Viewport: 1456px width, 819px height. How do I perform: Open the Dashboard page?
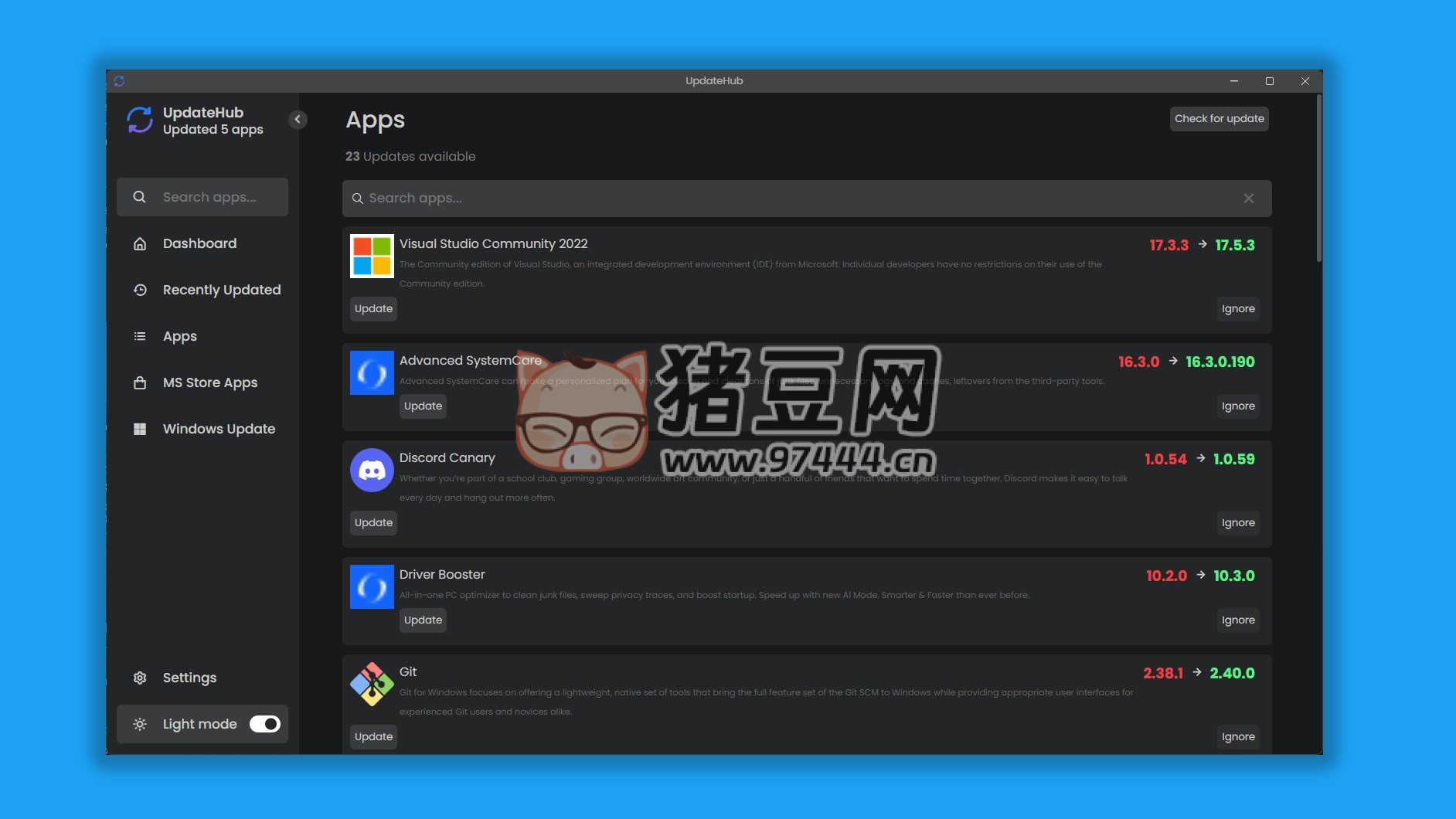point(199,243)
